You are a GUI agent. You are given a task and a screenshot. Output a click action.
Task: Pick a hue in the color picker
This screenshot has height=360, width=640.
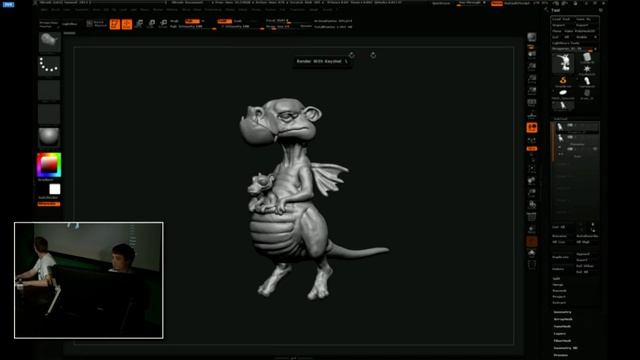click(x=49, y=165)
